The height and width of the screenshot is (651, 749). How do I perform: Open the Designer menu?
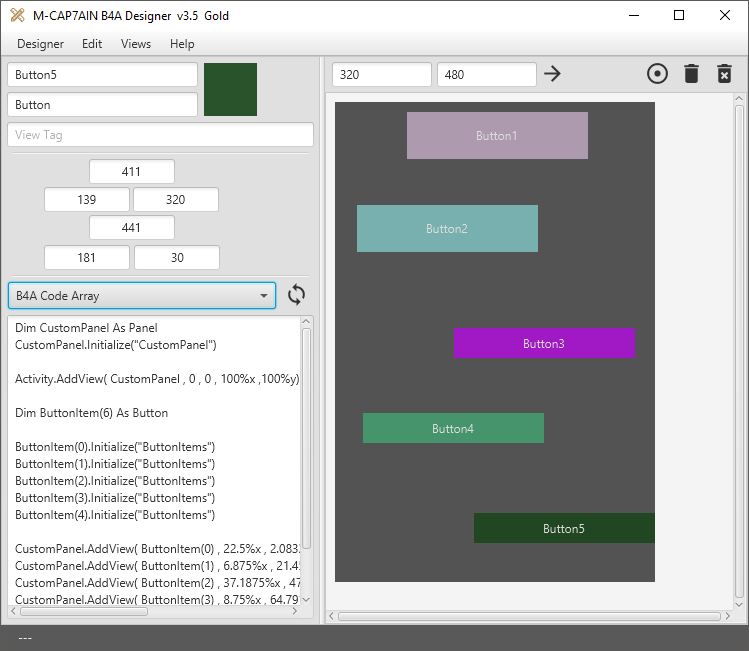(x=40, y=44)
